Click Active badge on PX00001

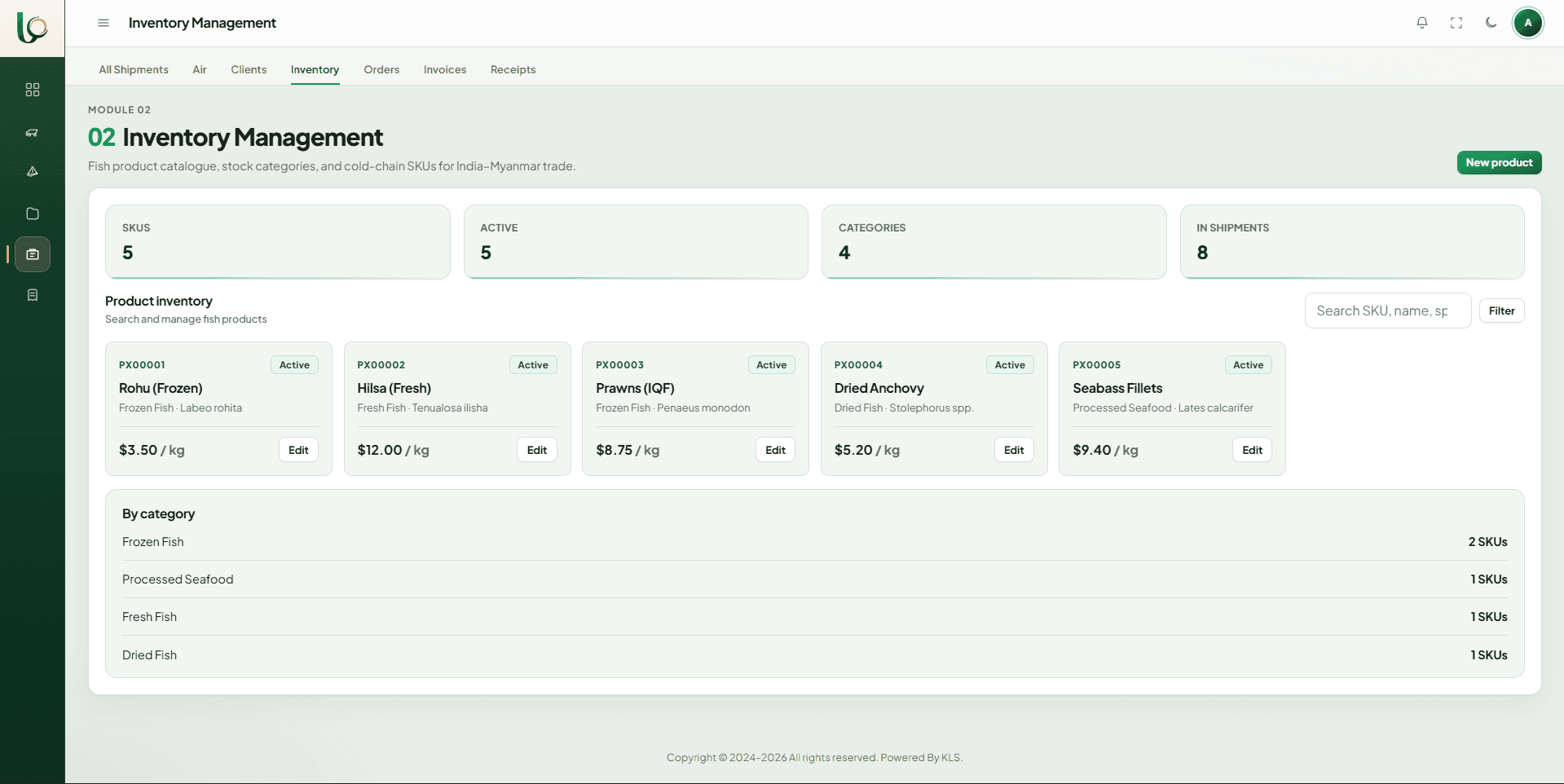(294, 365)
